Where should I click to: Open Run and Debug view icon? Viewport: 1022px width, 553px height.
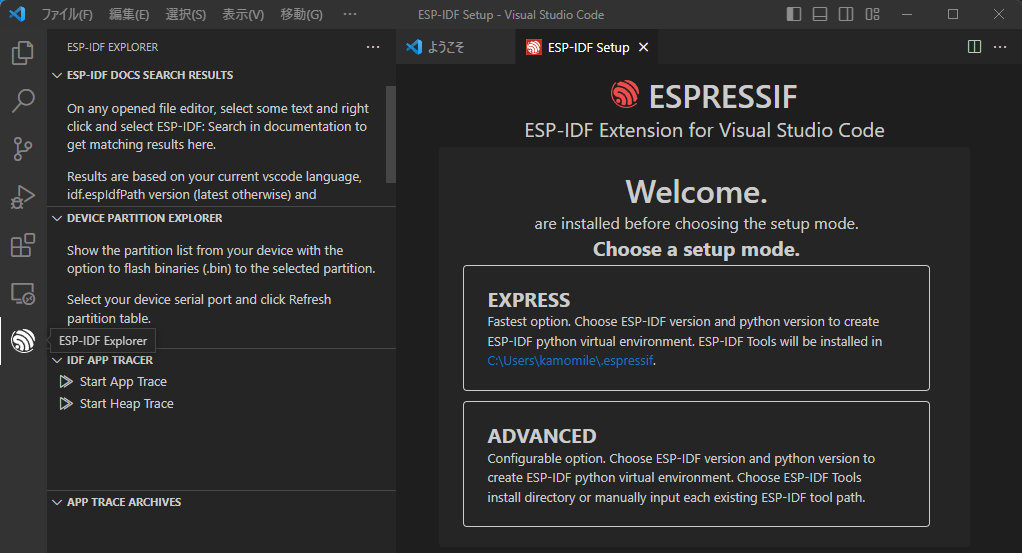pyautogui.click(x=23, y=197)
